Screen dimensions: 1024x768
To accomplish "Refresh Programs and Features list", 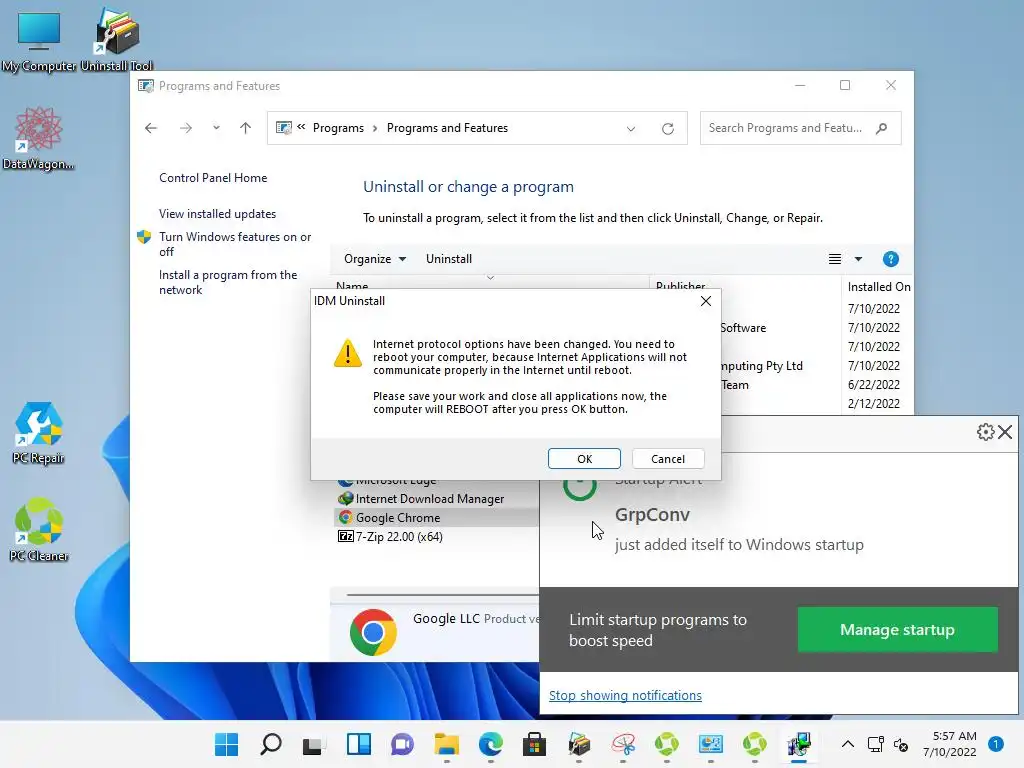I will click(667, 129).
